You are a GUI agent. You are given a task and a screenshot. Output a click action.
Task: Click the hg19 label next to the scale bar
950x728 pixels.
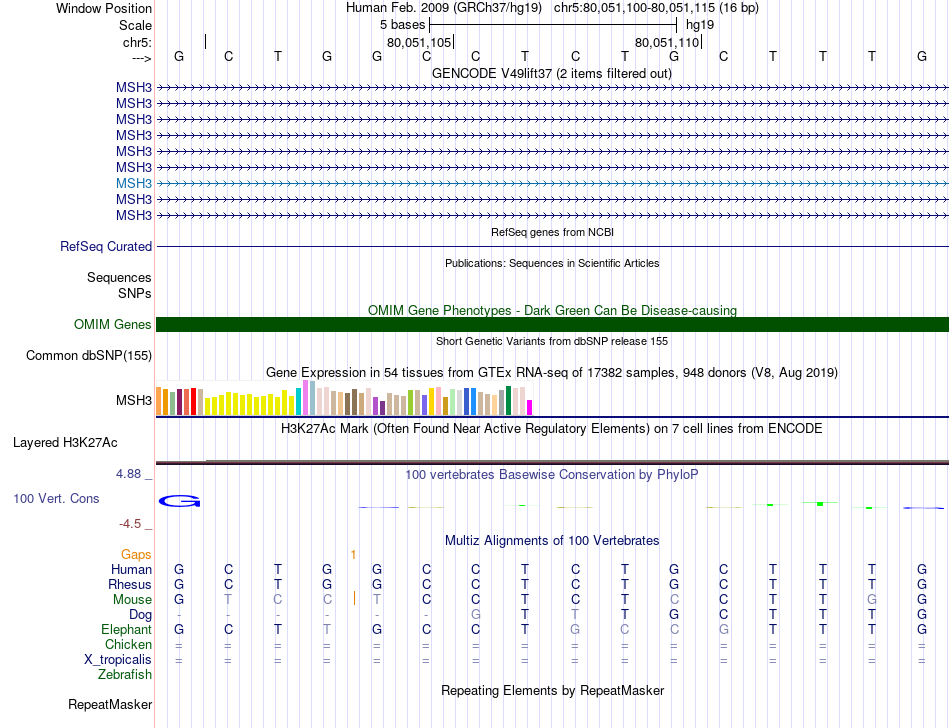click(x=700, y=25)
